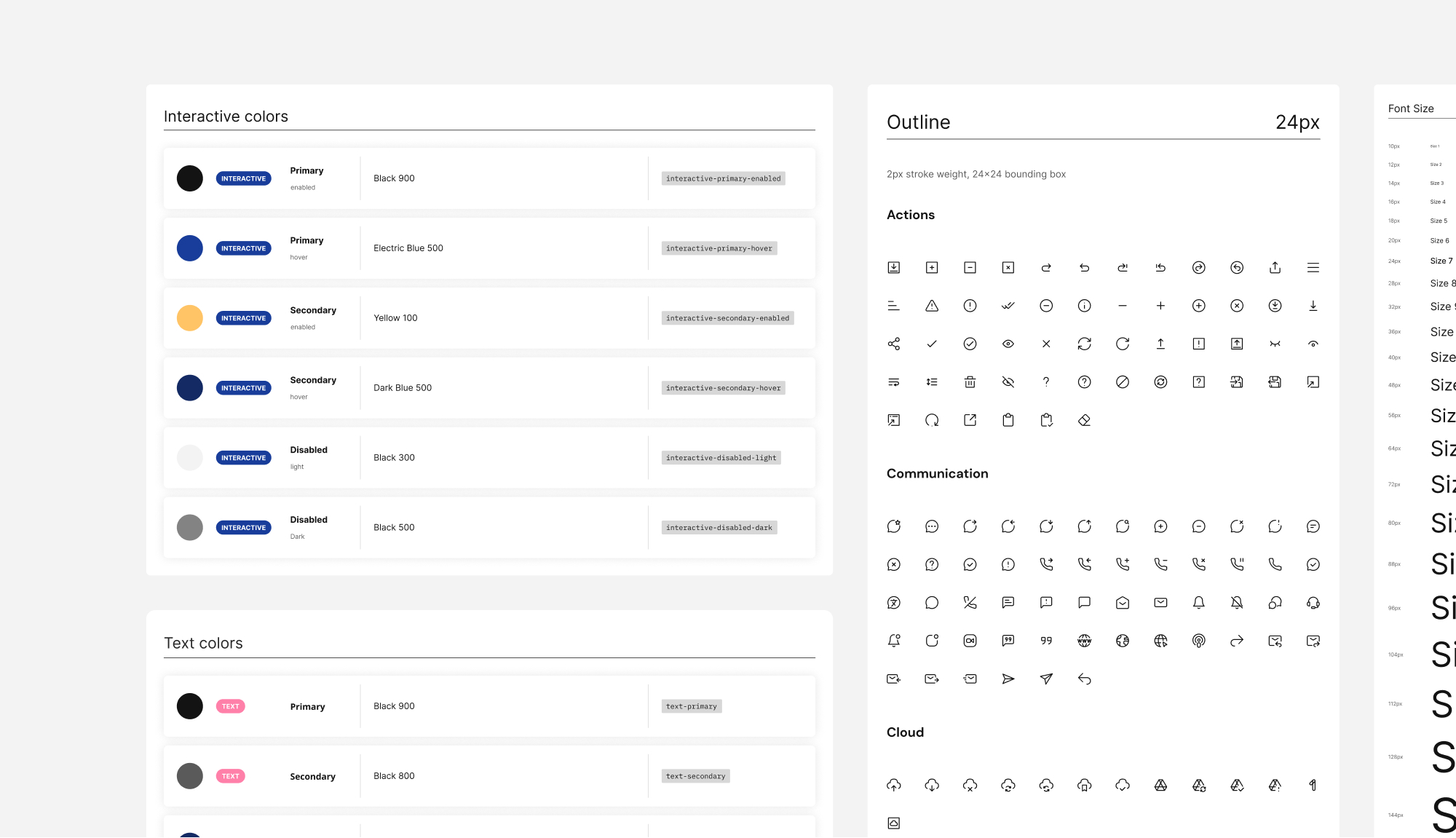Click the text-secondary token label
The image size is (1456, 838).
tap(695, 776)
